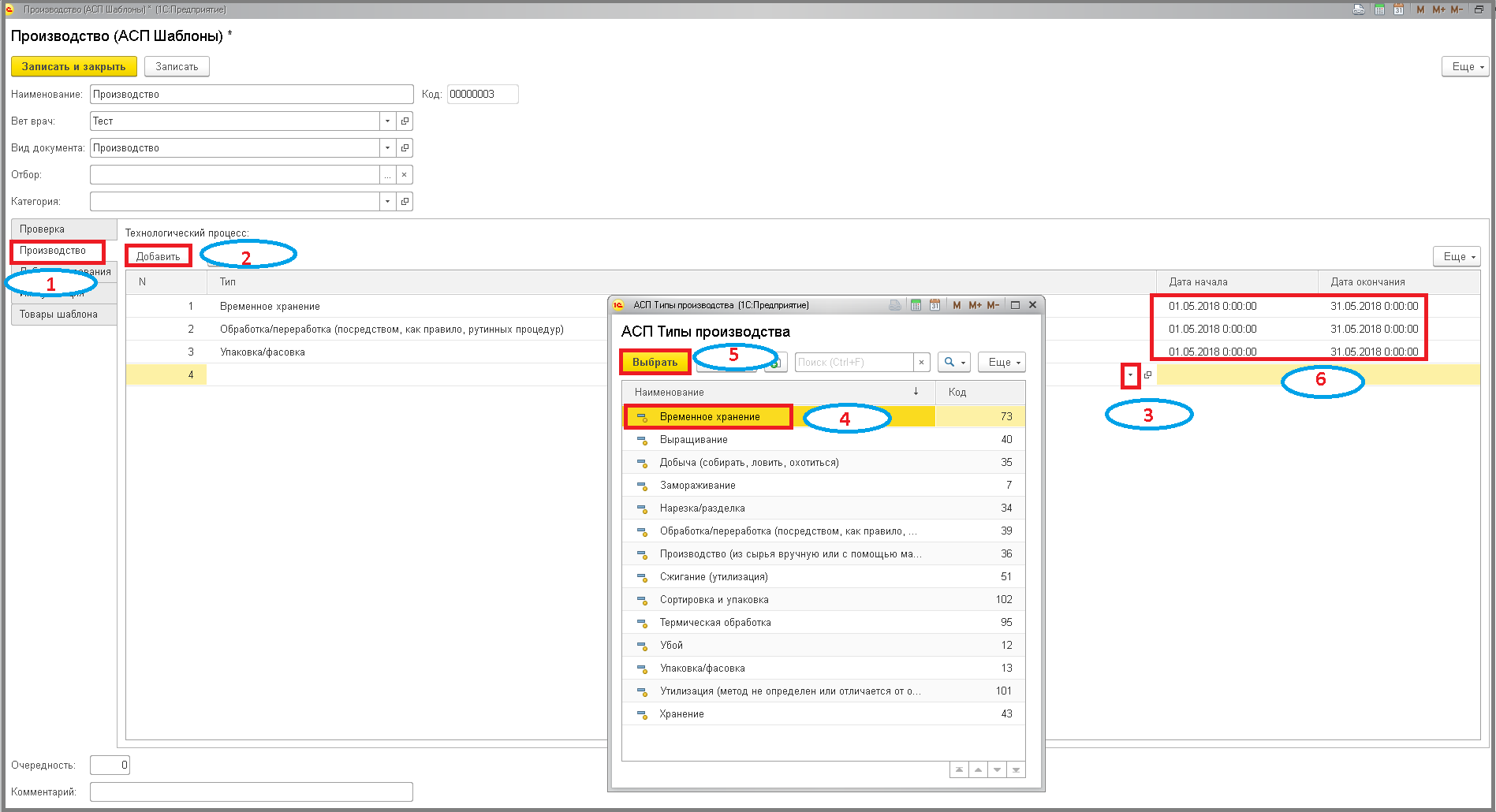The width and height of the screenshot is (1496, 812).
Task: Select Сжигание (утилизация) row
Action: pyautogui.click(x=823, y=577)
